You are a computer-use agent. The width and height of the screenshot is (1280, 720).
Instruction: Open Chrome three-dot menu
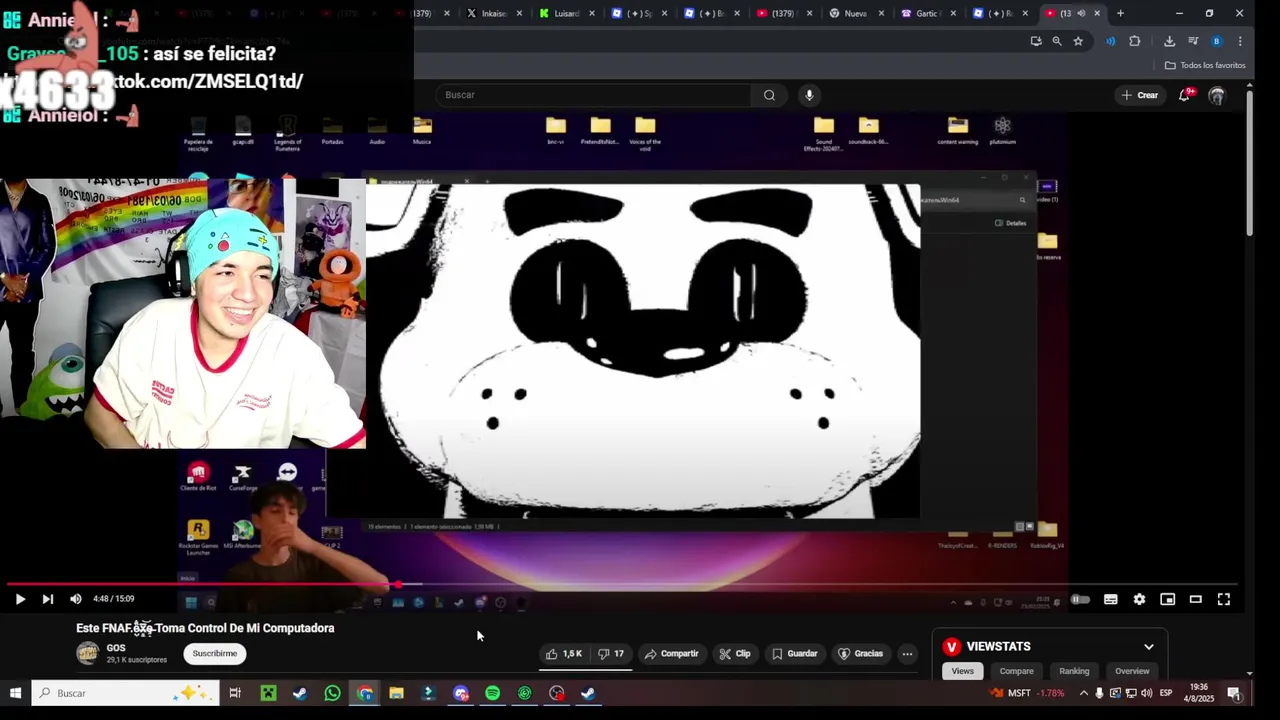(x=1240, y=41)
